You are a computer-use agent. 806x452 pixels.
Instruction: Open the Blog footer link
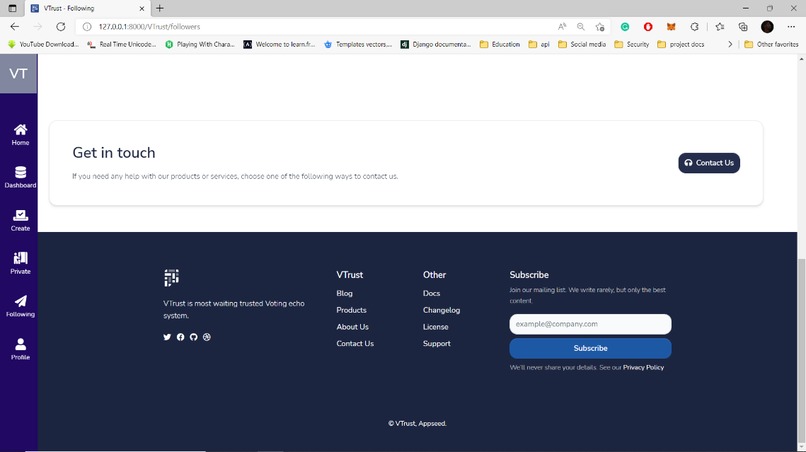click(344, 293)
